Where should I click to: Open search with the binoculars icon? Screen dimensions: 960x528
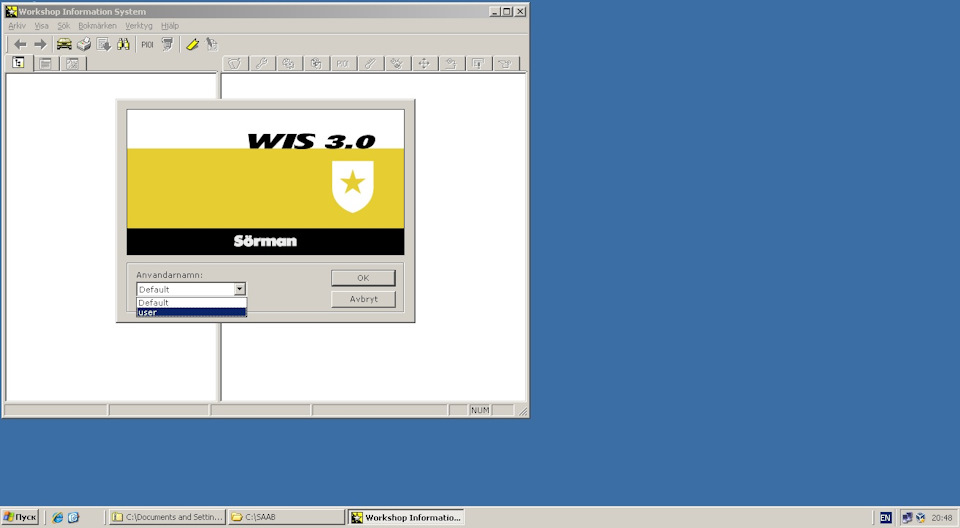pos(123,44)
